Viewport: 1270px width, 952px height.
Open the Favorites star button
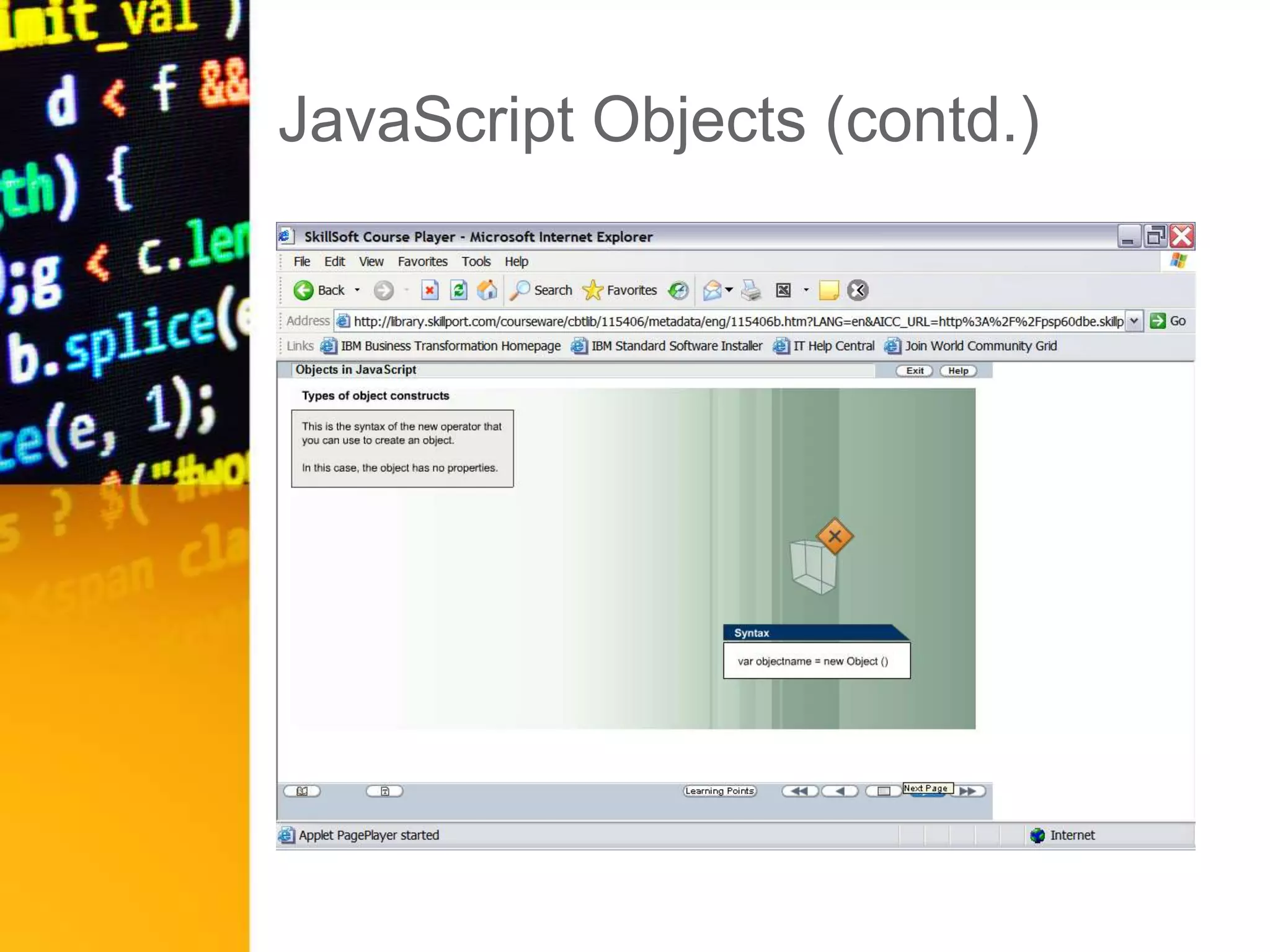[x=619, y=290]
